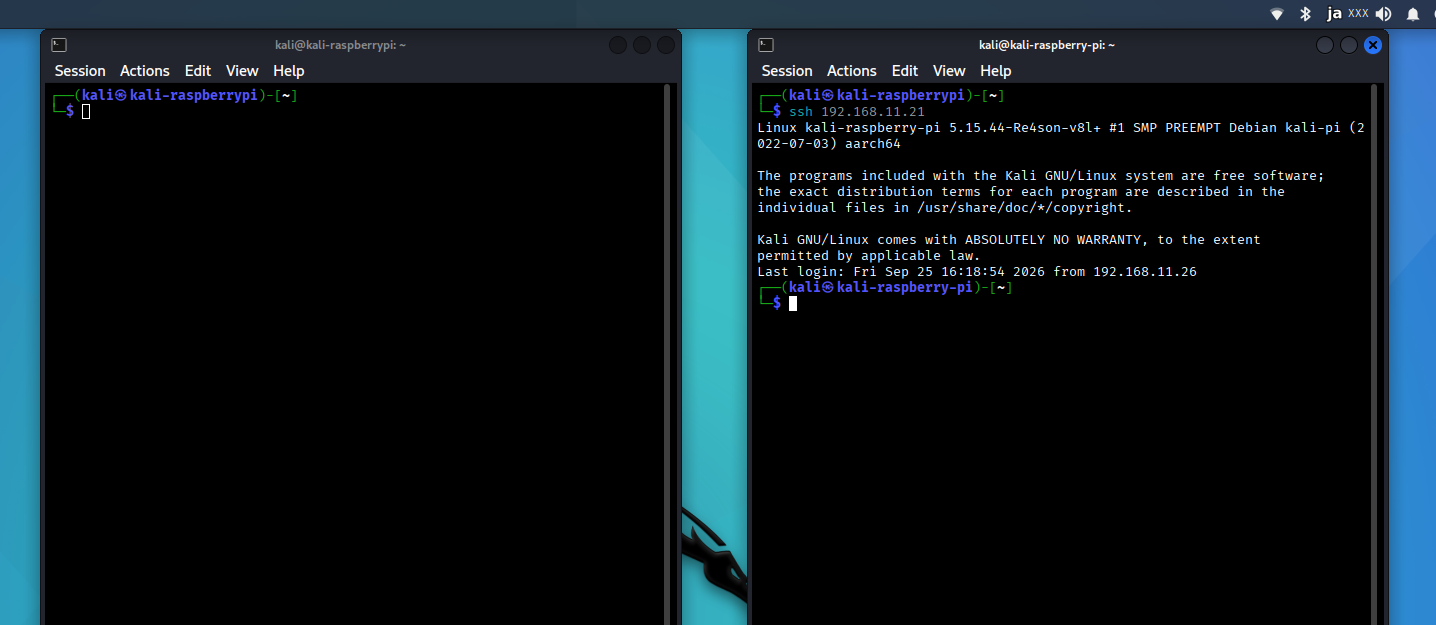1436x625 pixels.
Task: Click 'permitted by applicable law.' line
Action: pyautogui.click(x=869, y=255)
